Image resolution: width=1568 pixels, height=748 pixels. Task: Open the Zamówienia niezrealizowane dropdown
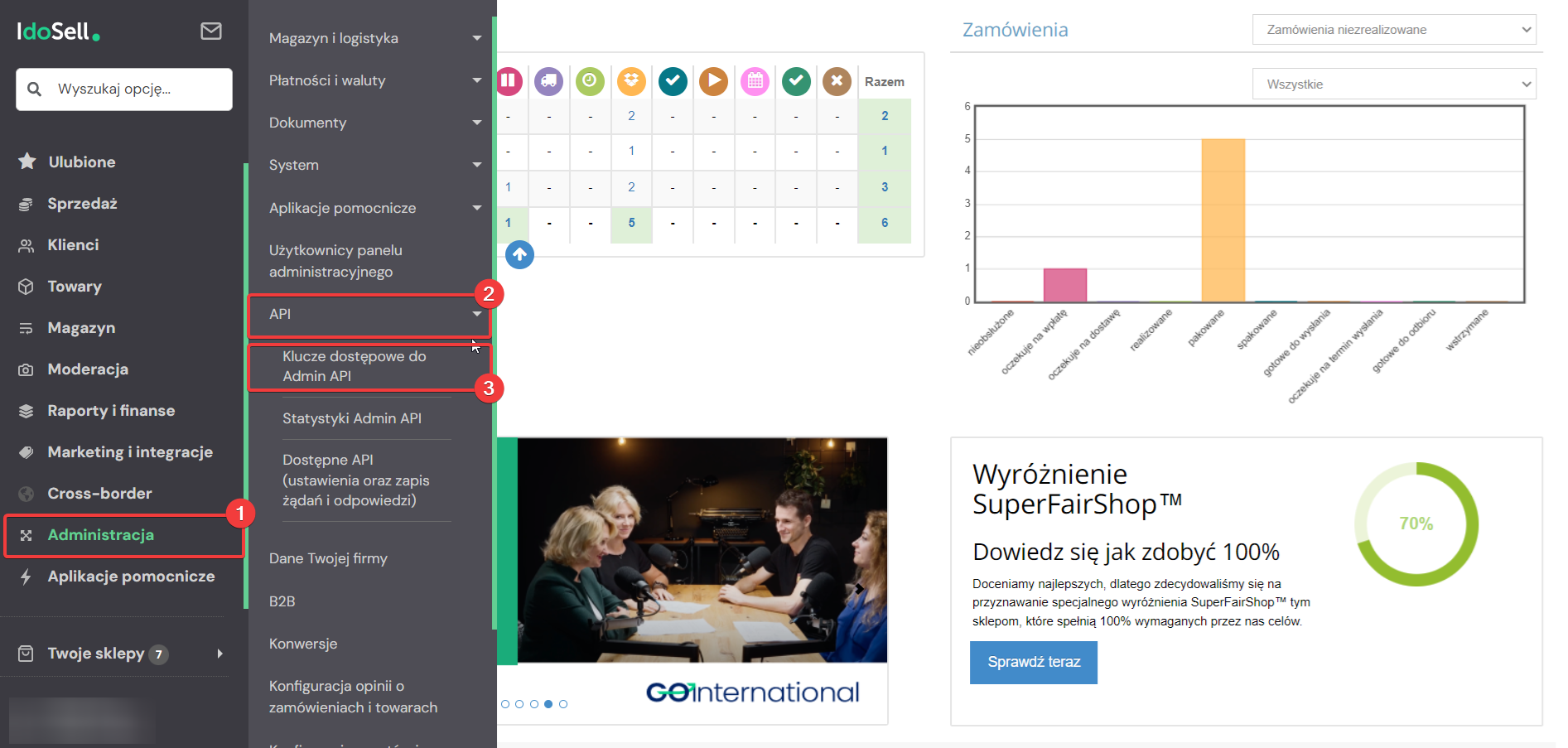pyautogui.click(x=1394, y=30)
